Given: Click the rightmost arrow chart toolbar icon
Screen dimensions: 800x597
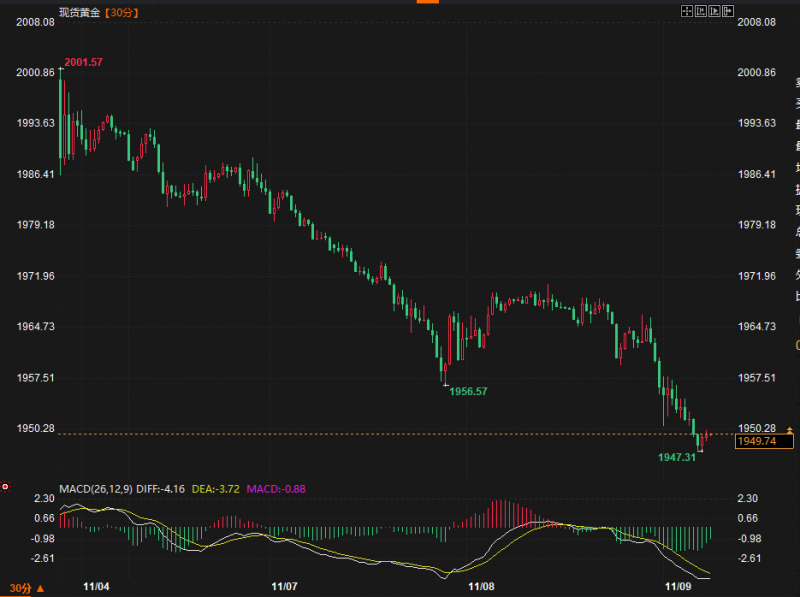Looking at the screenshot, I should click(x=728, y=11).
